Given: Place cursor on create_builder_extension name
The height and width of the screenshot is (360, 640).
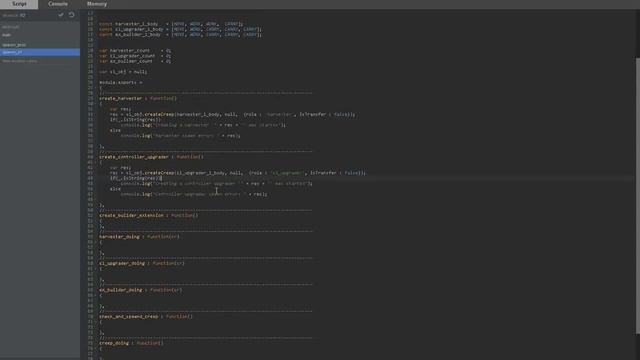Looking at the screenshot, I should [131, 215].
